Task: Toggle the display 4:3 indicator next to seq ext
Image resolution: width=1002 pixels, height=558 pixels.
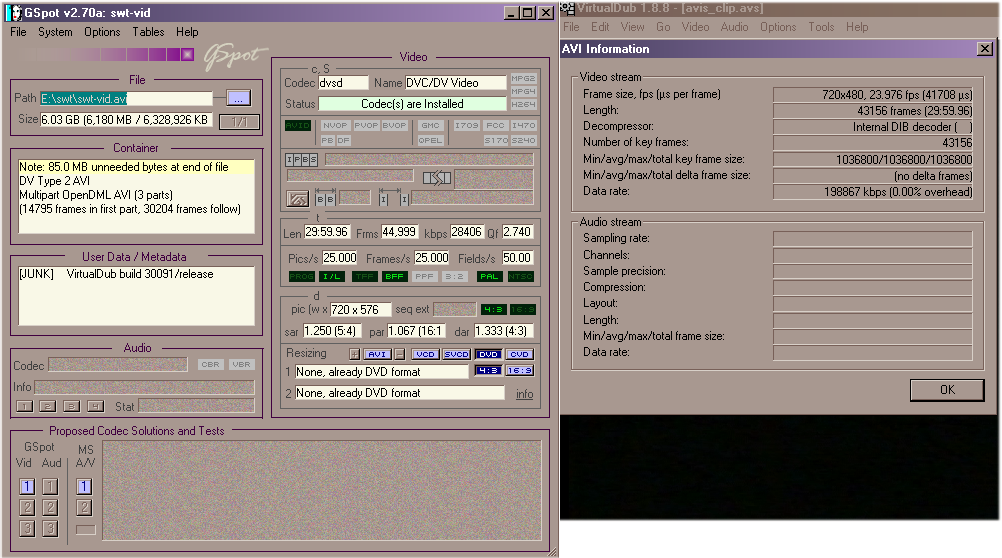Action: (x=493, y=309)
